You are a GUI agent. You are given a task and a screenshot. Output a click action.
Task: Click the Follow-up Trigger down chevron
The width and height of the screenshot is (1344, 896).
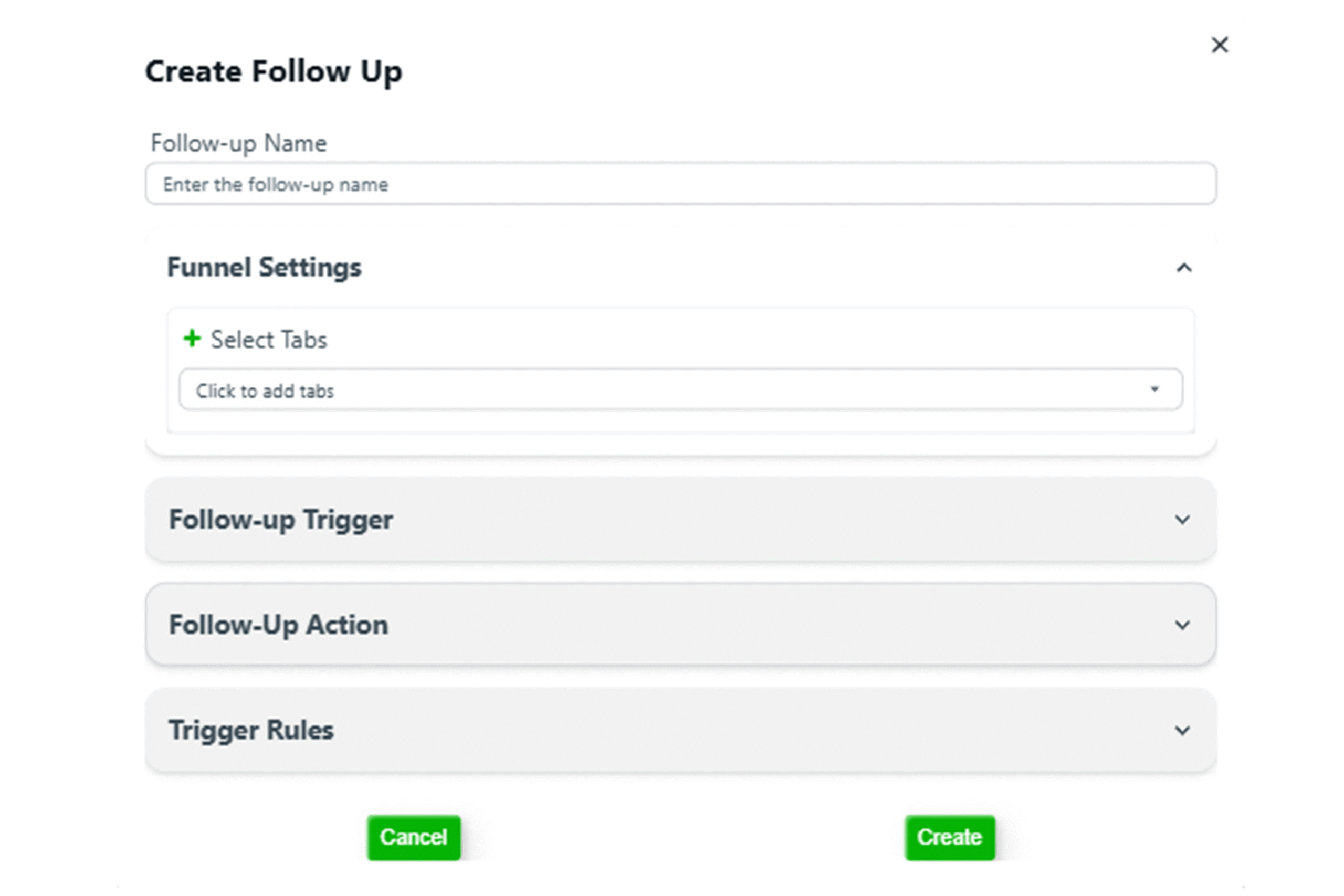tap(1182, 520)
